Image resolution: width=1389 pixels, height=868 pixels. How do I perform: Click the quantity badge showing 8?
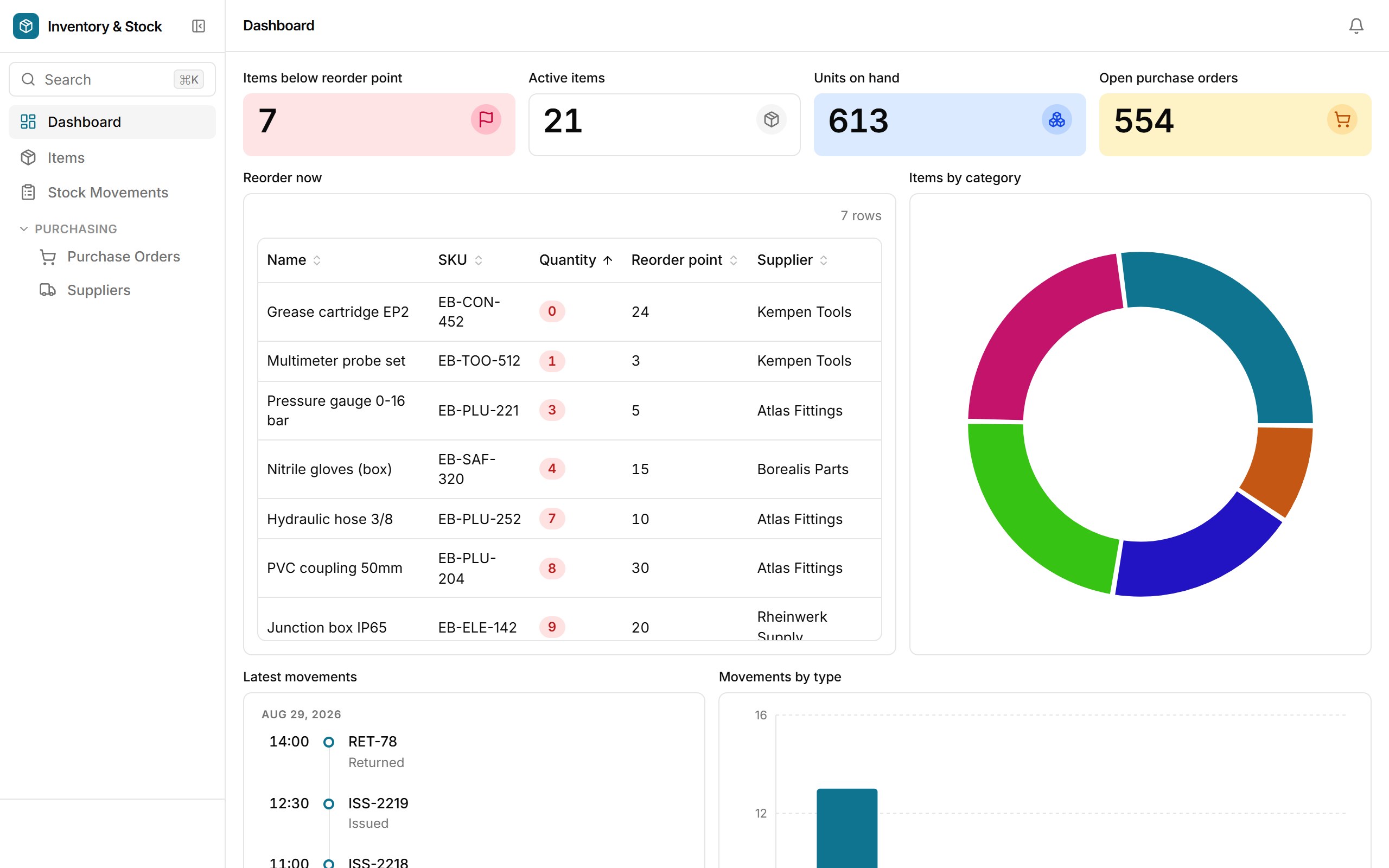tap(552, 568)
